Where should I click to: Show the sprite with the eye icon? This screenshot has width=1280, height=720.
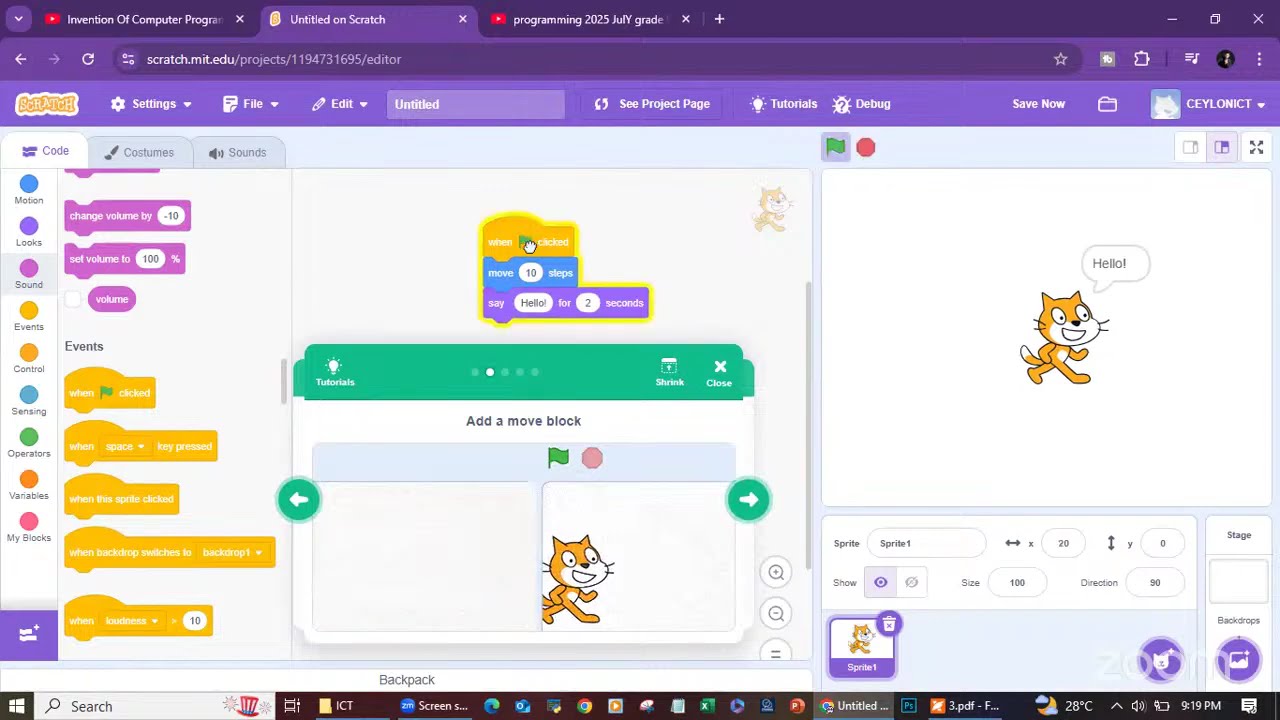tap(881, 582)
